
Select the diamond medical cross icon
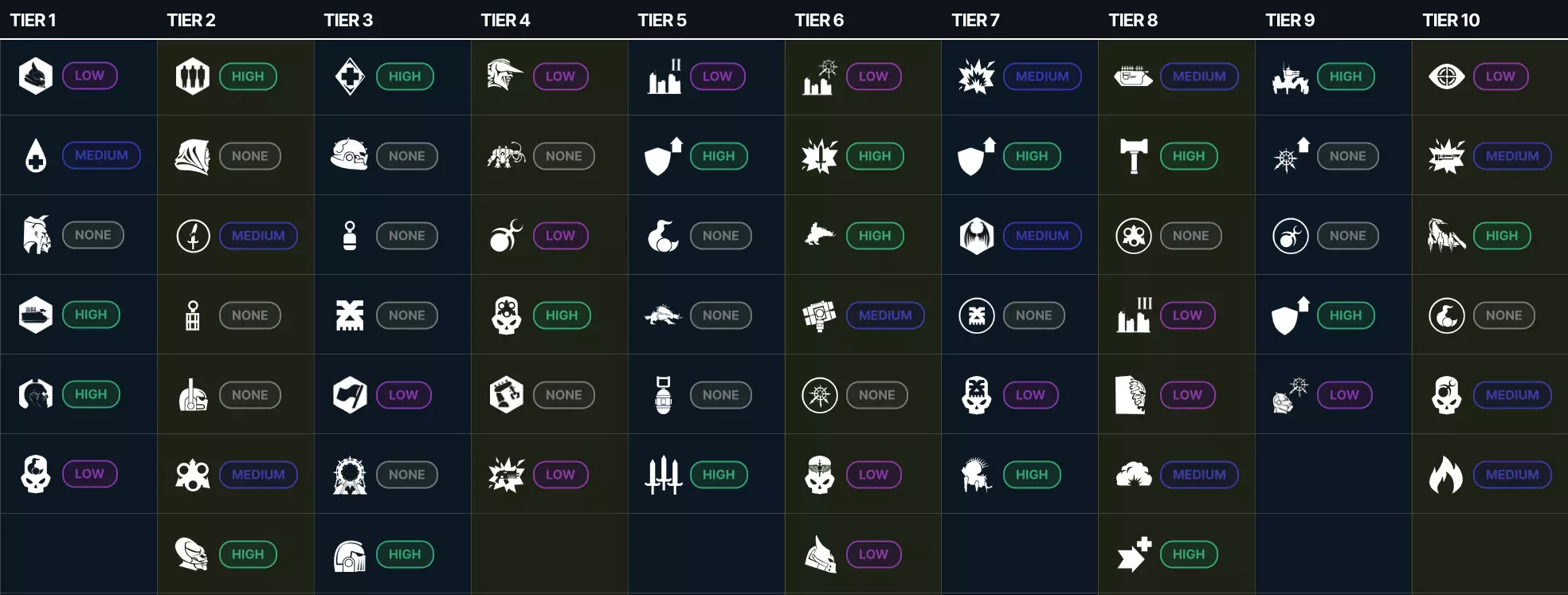click(350, 76)
